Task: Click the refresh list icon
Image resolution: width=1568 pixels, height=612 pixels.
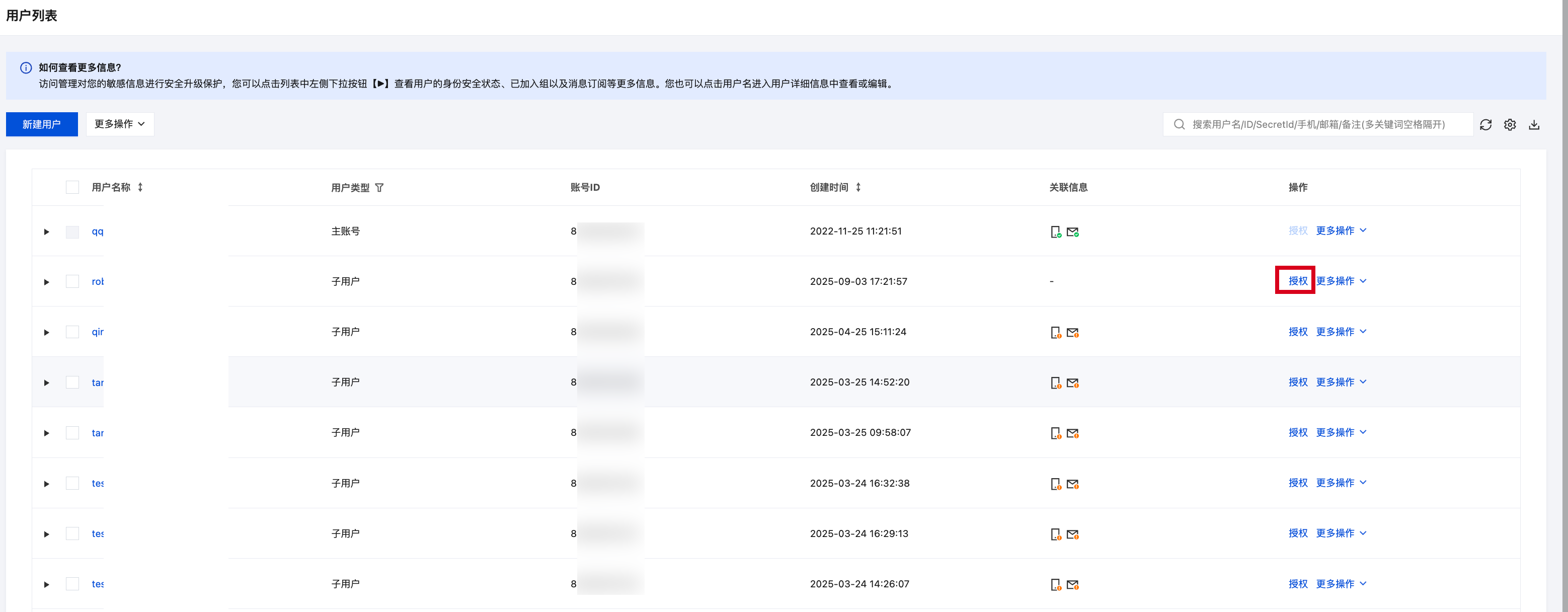Action: click(1485, 124)
